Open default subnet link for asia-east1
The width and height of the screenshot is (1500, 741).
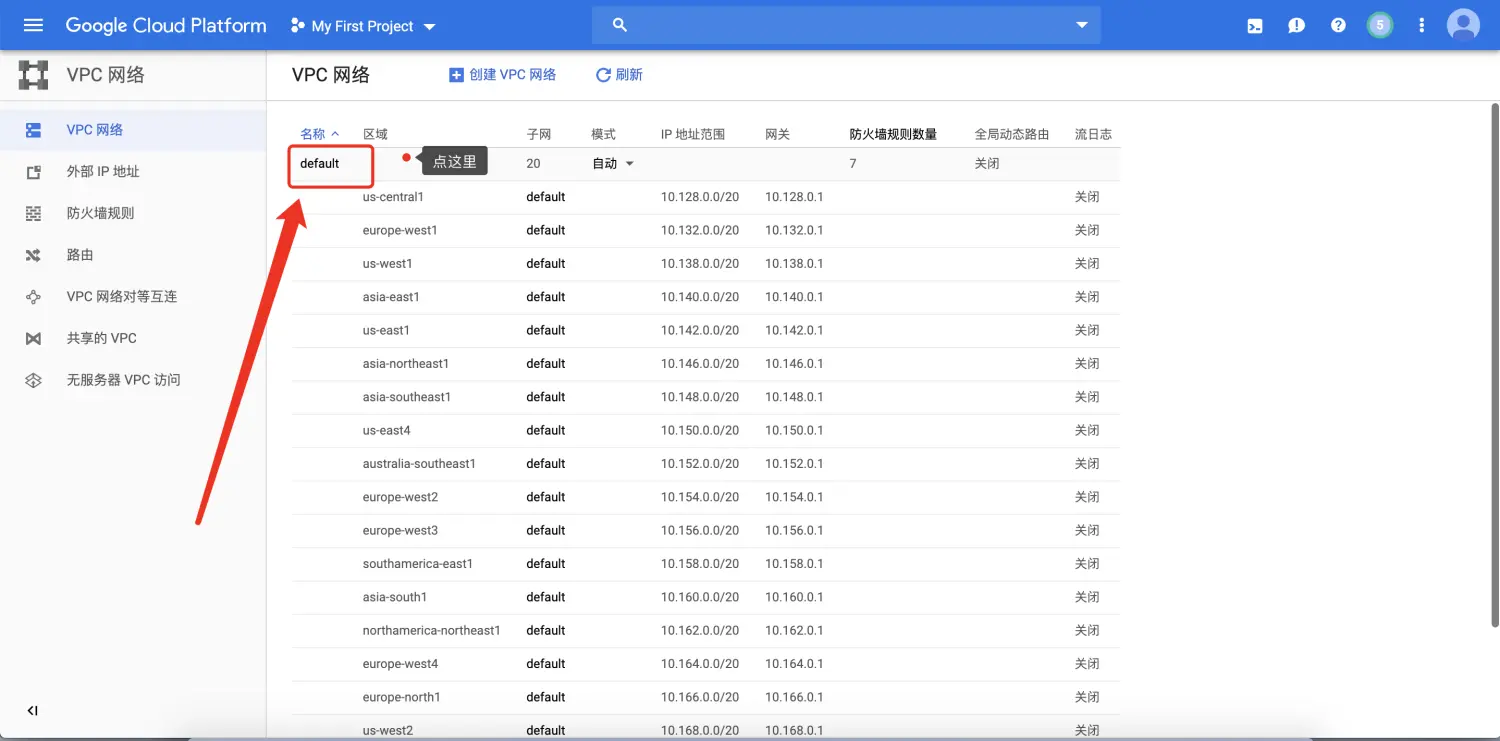pos(546,297)
